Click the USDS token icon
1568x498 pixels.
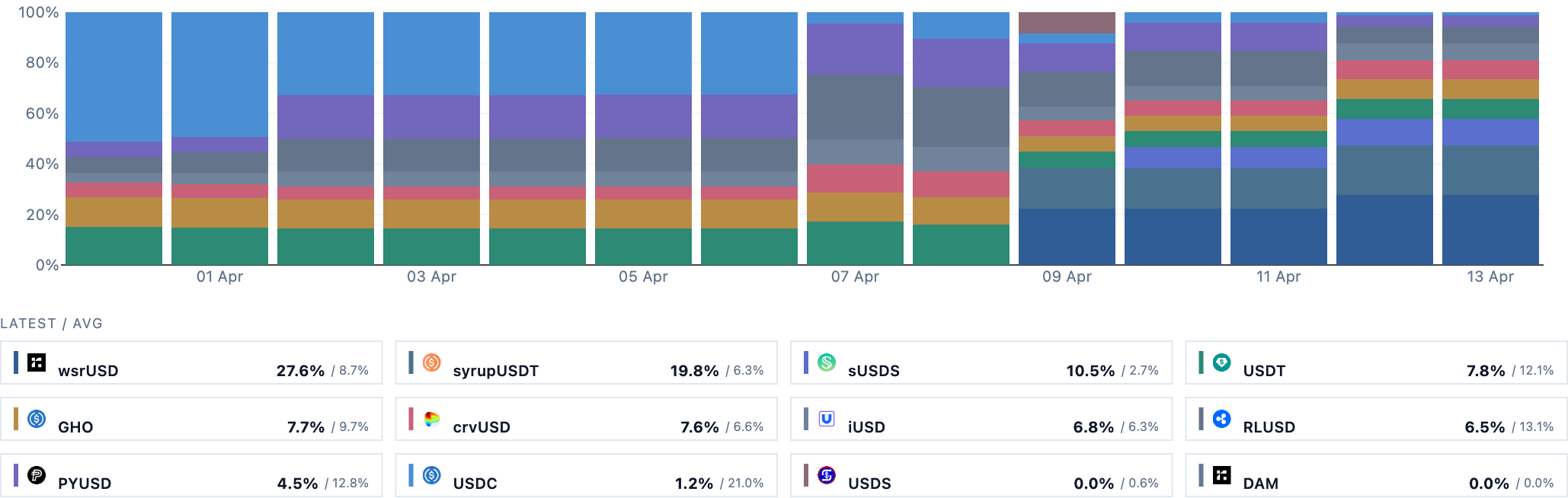(827, 475)
